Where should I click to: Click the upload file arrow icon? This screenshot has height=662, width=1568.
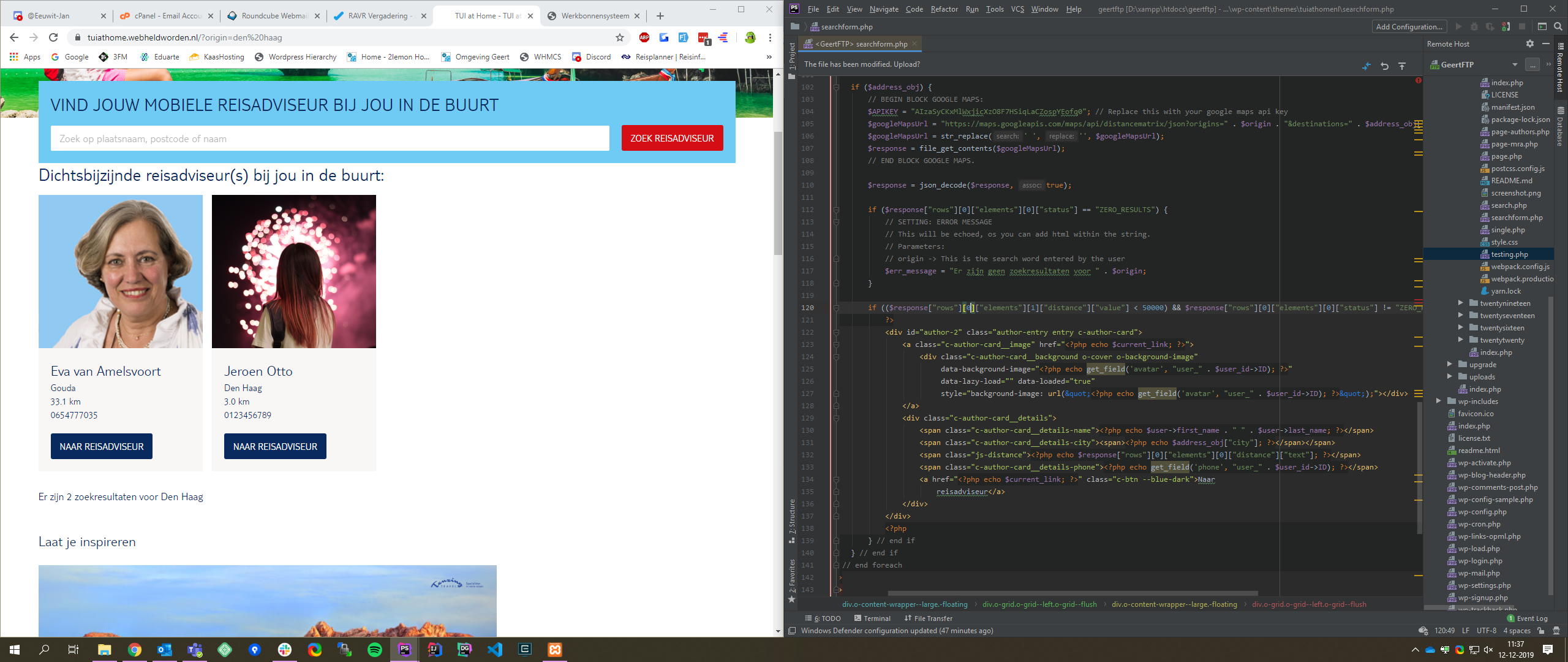click(1402, 66)
